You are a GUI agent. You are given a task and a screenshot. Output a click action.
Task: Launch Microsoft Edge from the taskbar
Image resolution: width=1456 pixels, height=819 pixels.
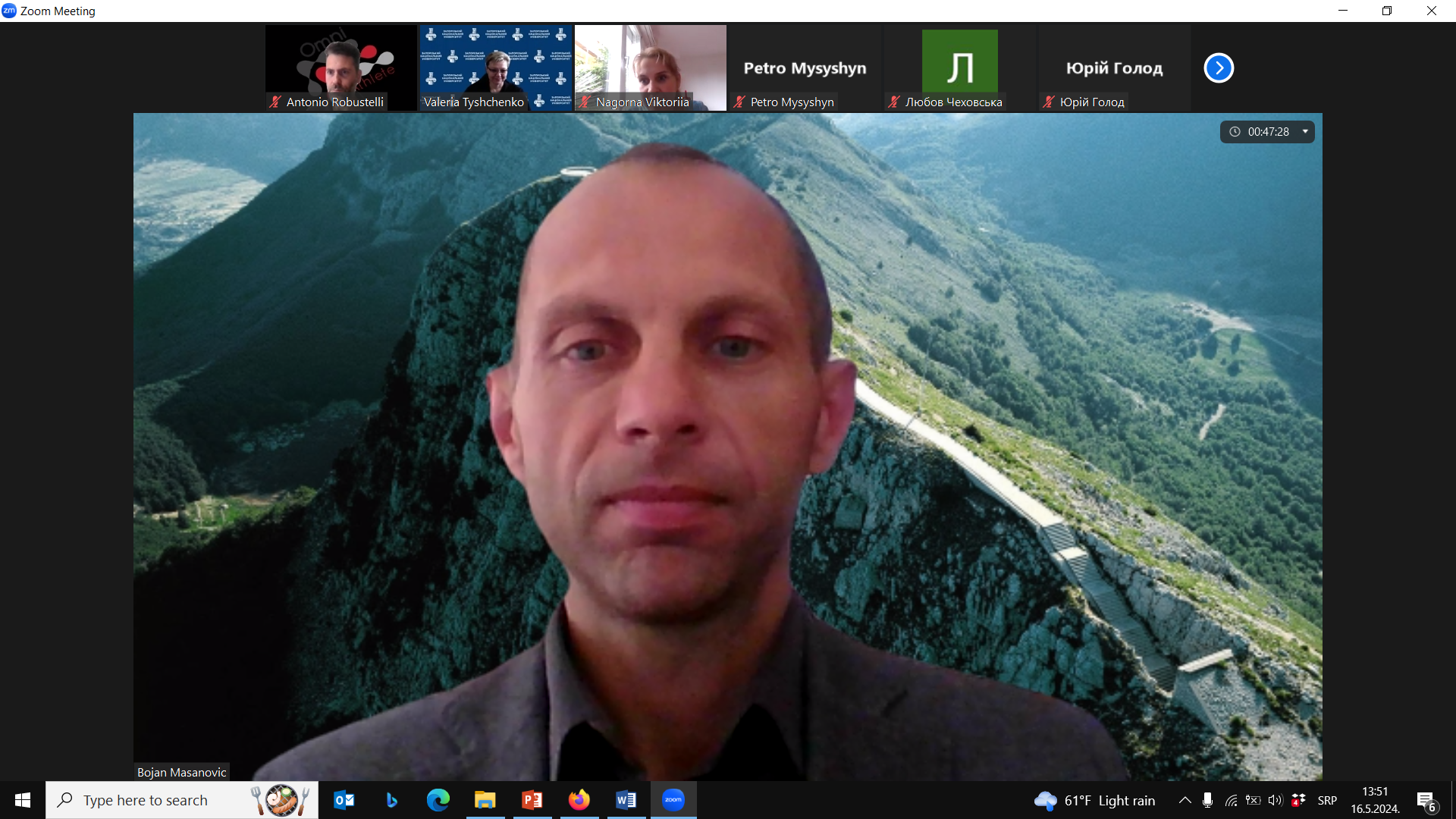(438, 800)
